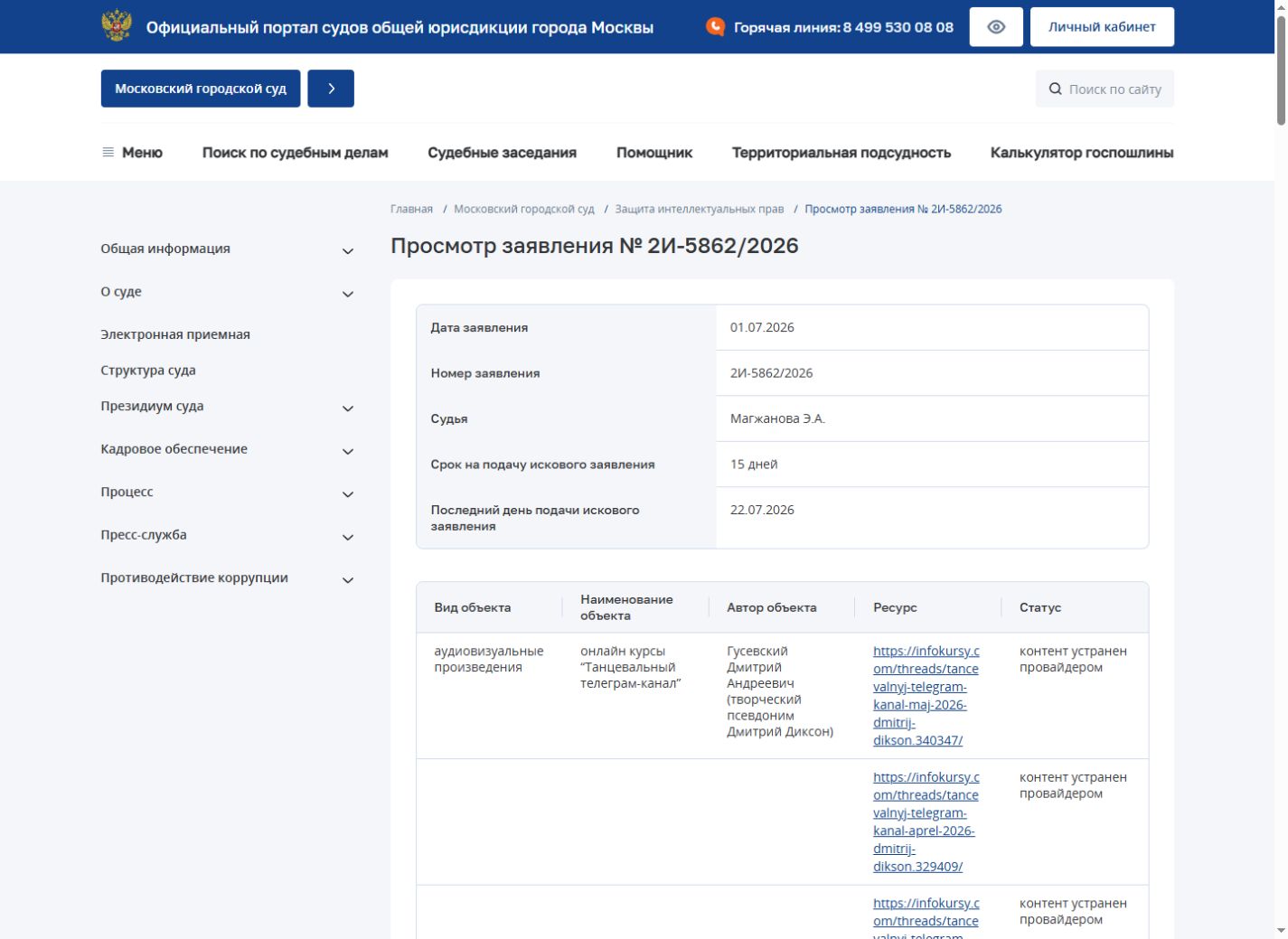Viewport: 1288px width, 939px height.
Task: Click the Московский городской суд button
Action: 201,89
